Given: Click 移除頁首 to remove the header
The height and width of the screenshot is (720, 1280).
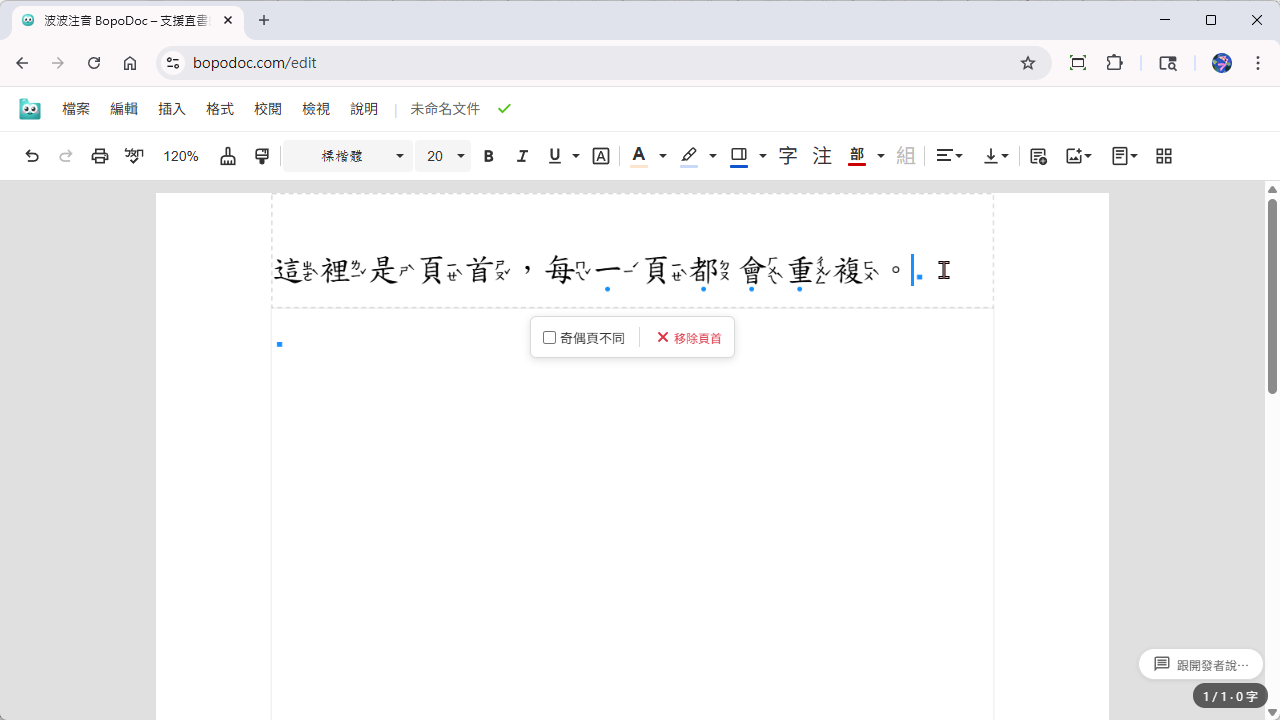Looking at the screenshot, I should pos(689,338).
